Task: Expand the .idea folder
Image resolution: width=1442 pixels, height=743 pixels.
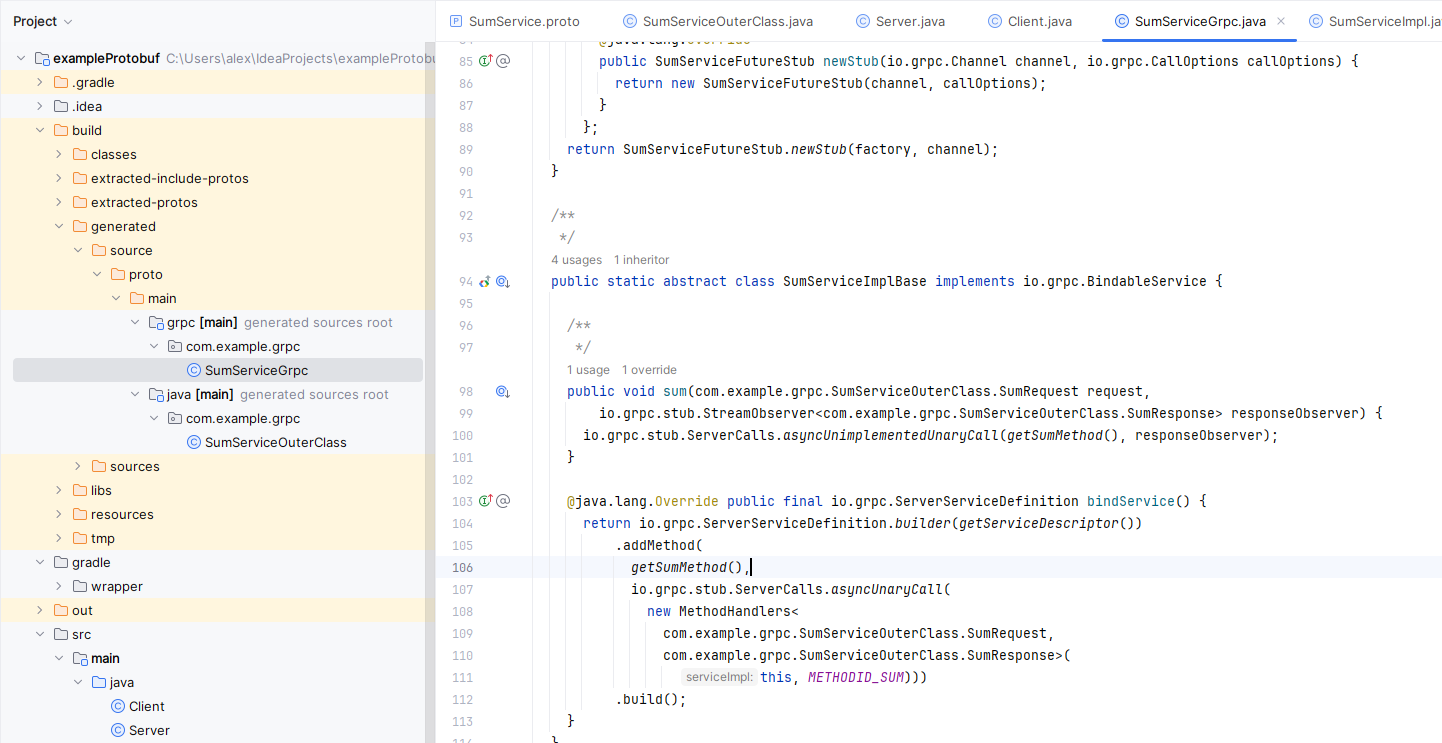Action: click(x=40, y=106)
